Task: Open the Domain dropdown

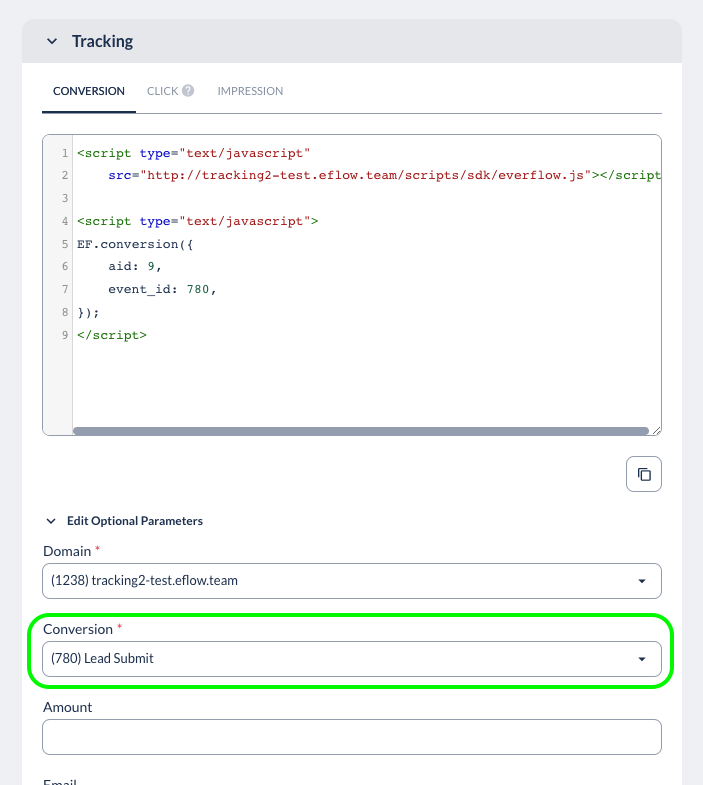Action: (352, 581)
